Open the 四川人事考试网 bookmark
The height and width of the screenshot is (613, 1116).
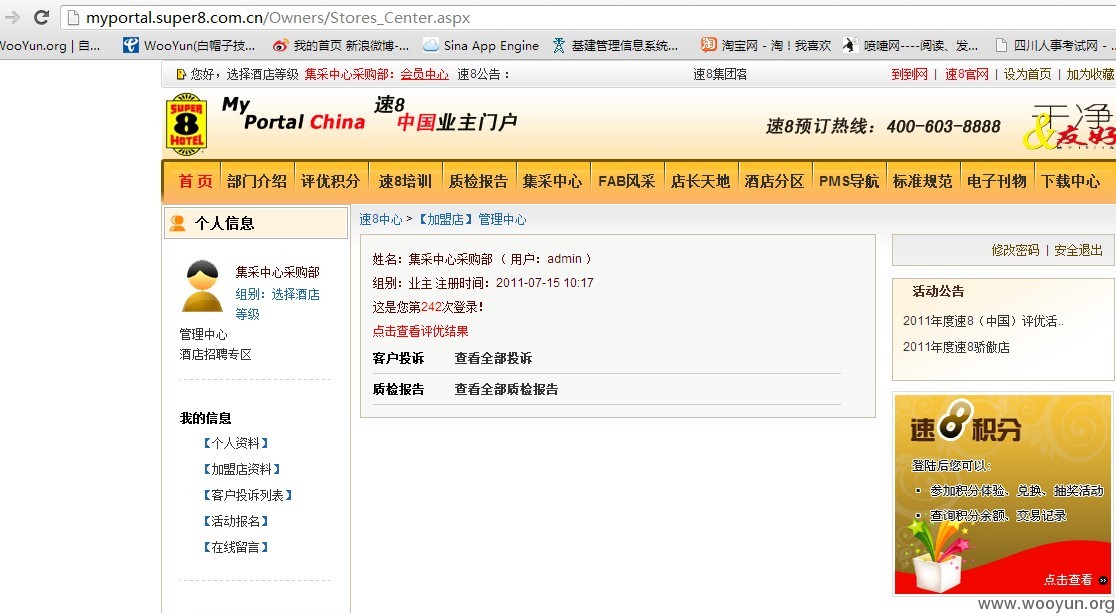tap(1053, 46)
